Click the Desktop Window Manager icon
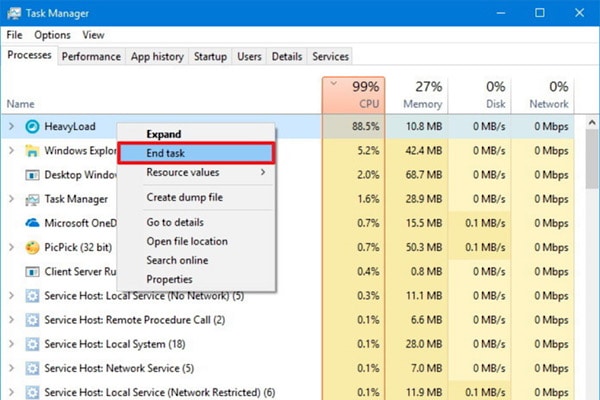This screenshot has width=600, height=400. click(32, 175)
